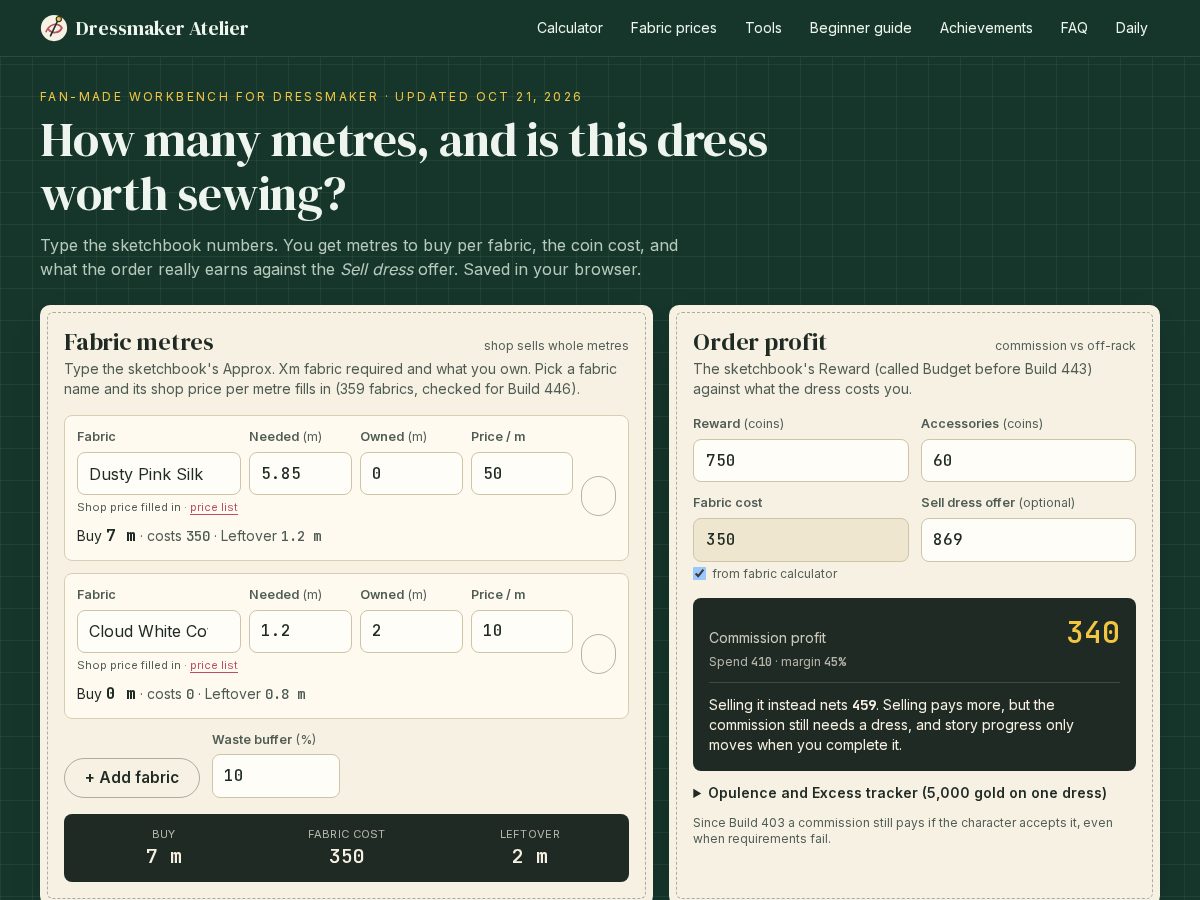The height and width of the screenshot is (900, 1200).
Task: Click the Fabric cost field showing 350
Action: 801,540
